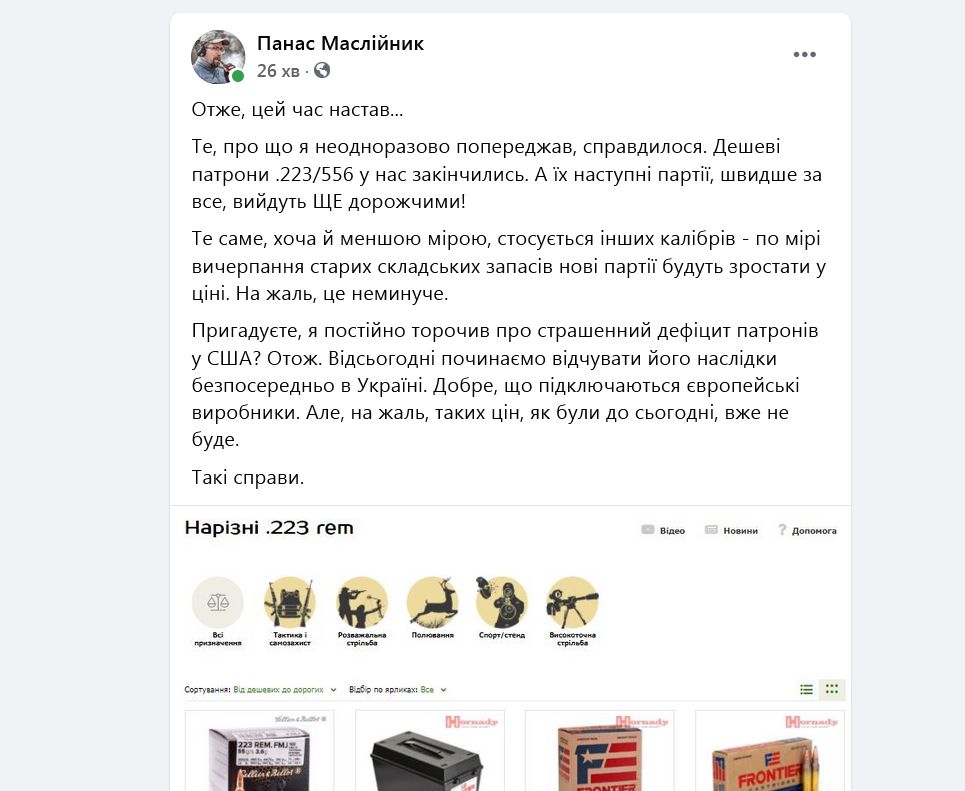This screenshot has width=965, height=791.
Task: Select the 'Високоточна стрільба' rifle icon
Action: pyautogui.click(x=572, y=603)
